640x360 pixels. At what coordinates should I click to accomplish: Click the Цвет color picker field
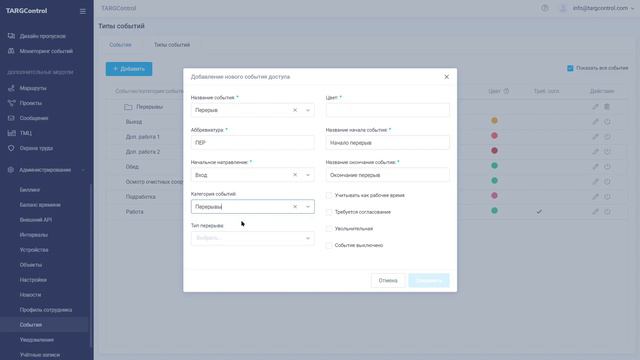(388, 110)
